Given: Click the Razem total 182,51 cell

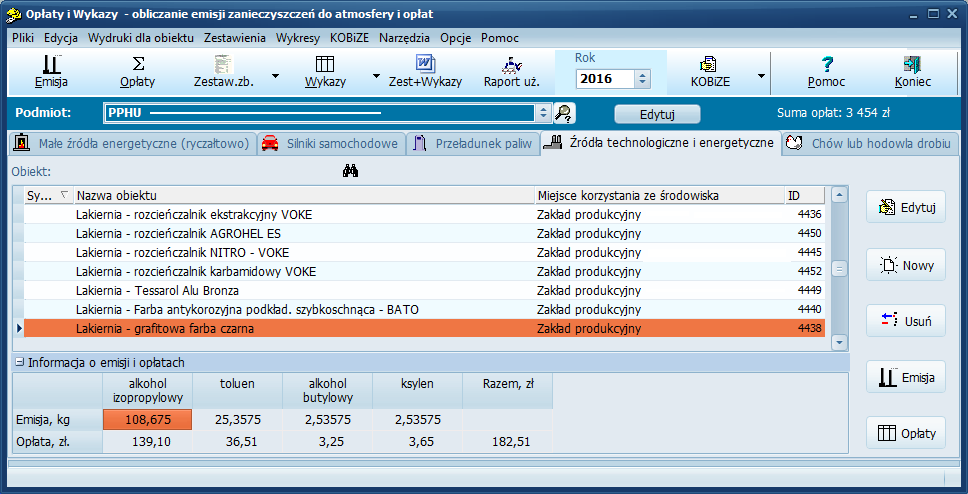Looking at the screenshot, I should [507, 442].
